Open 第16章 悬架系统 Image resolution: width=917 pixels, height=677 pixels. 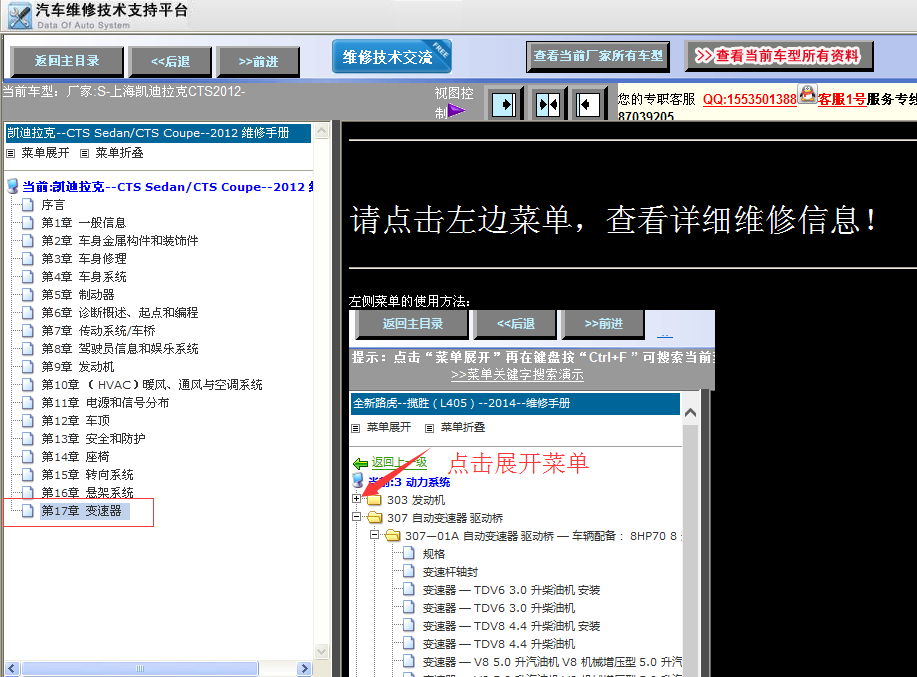point(87,493)
